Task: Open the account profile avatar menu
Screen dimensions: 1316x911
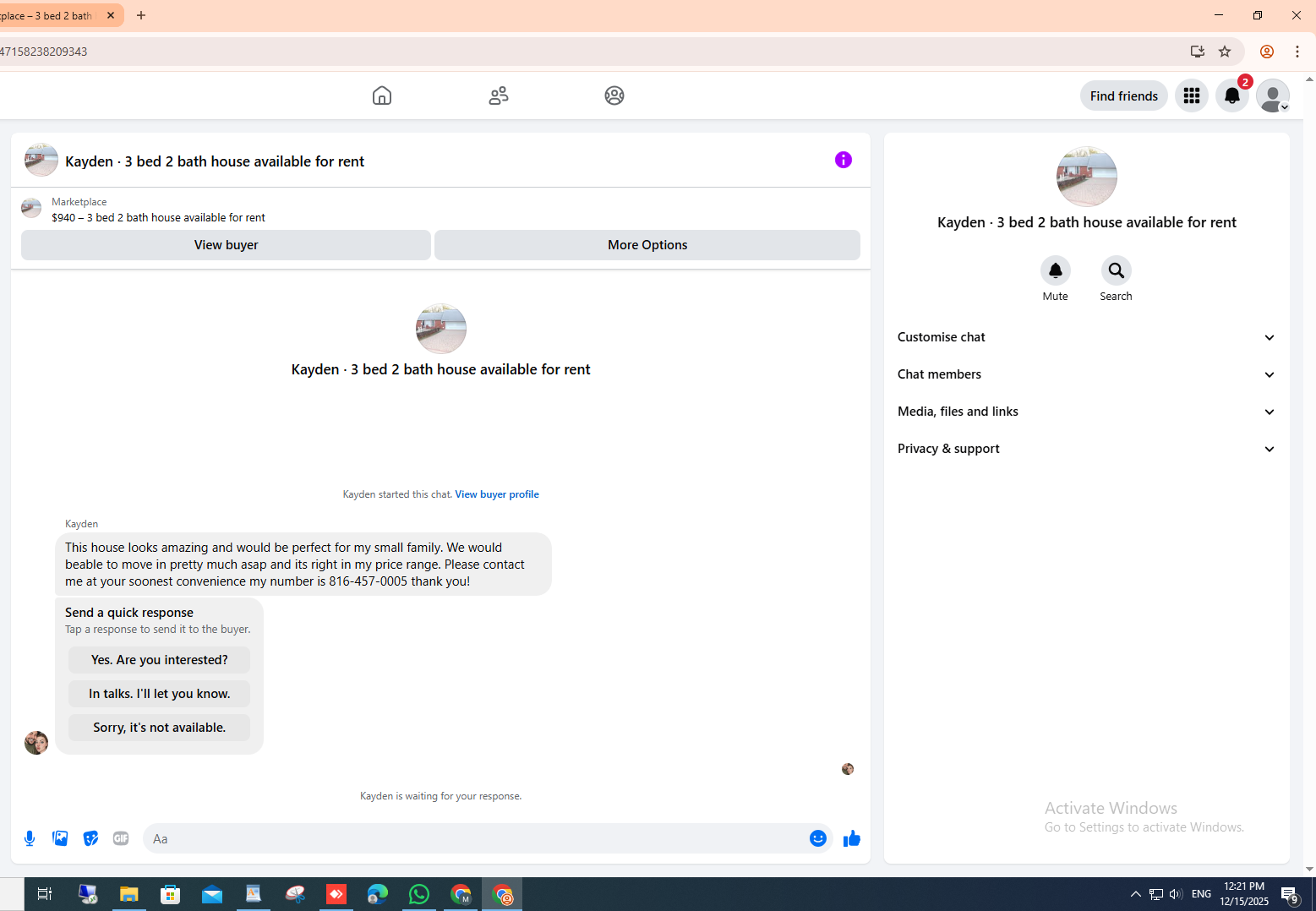Action: (1273, 95)
